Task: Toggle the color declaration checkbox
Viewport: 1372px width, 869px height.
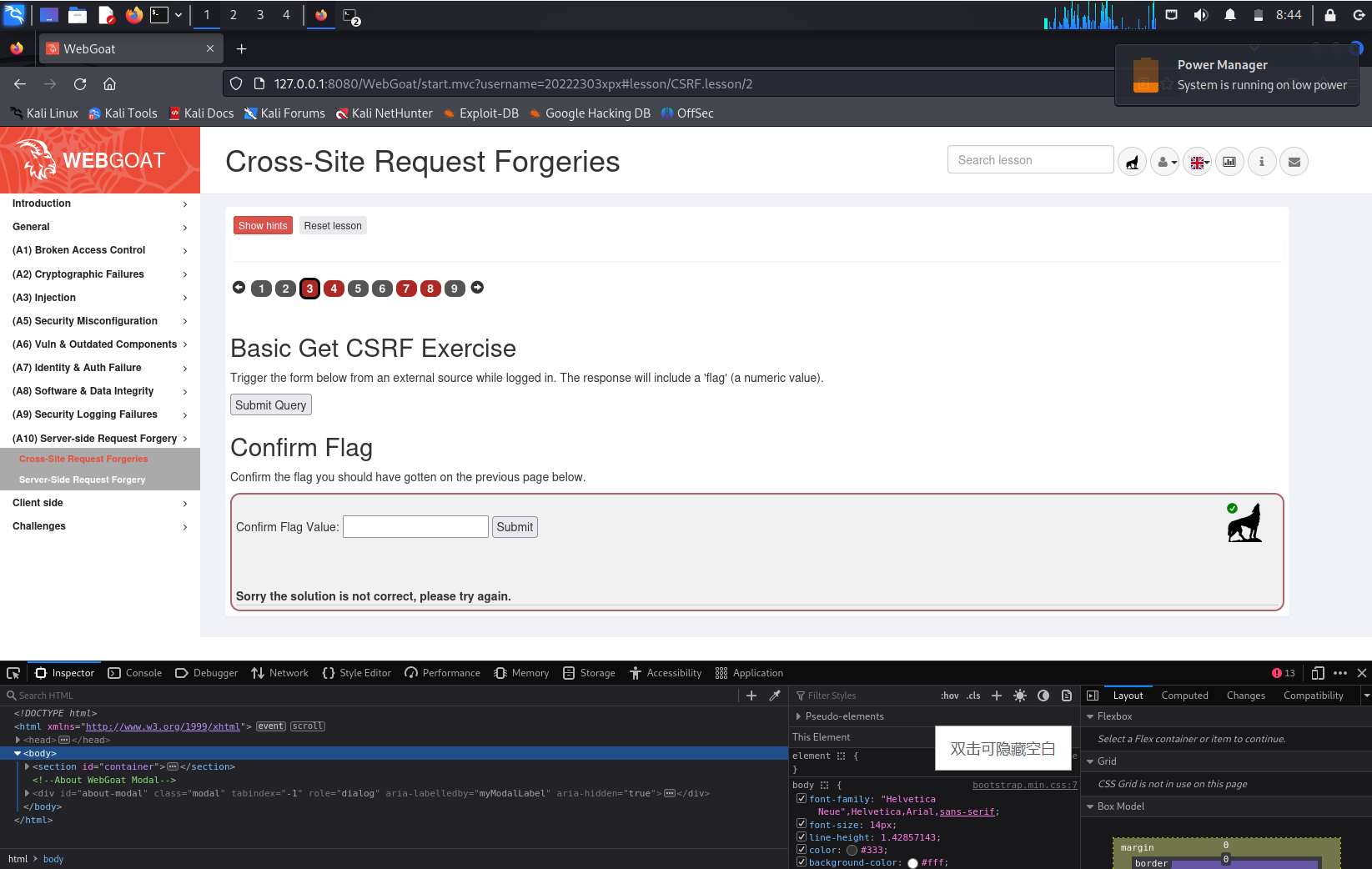Action: [x=802, y=849]
